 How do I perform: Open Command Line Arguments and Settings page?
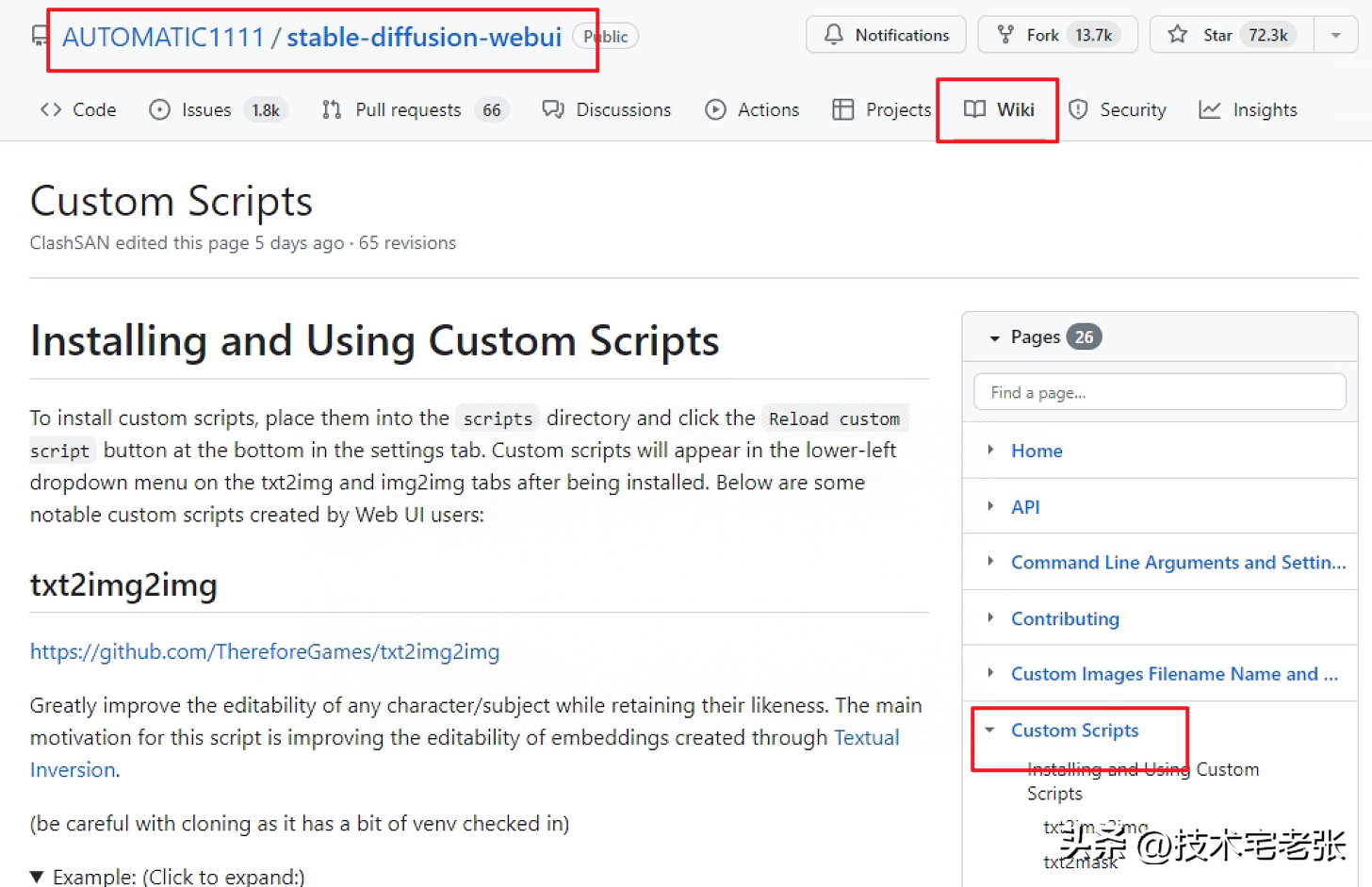(x=1178, y=563)
